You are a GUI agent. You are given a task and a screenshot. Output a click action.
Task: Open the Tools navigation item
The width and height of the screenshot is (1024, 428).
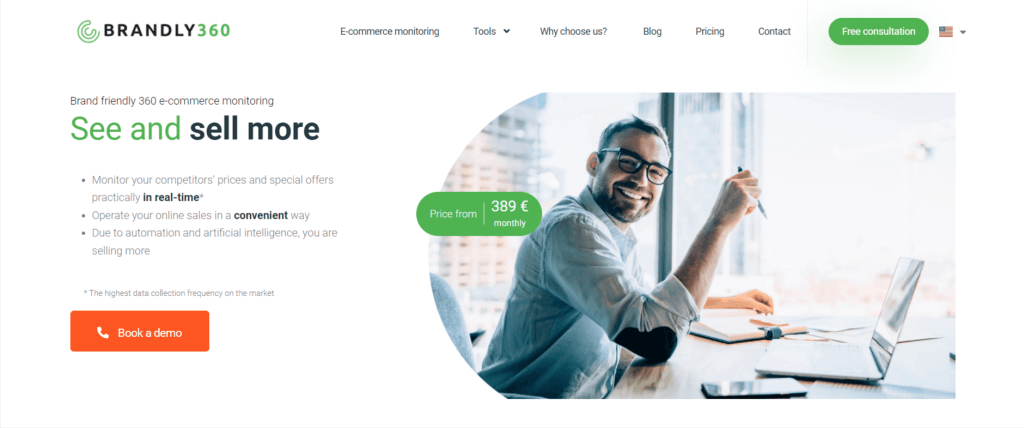point(485,31)
